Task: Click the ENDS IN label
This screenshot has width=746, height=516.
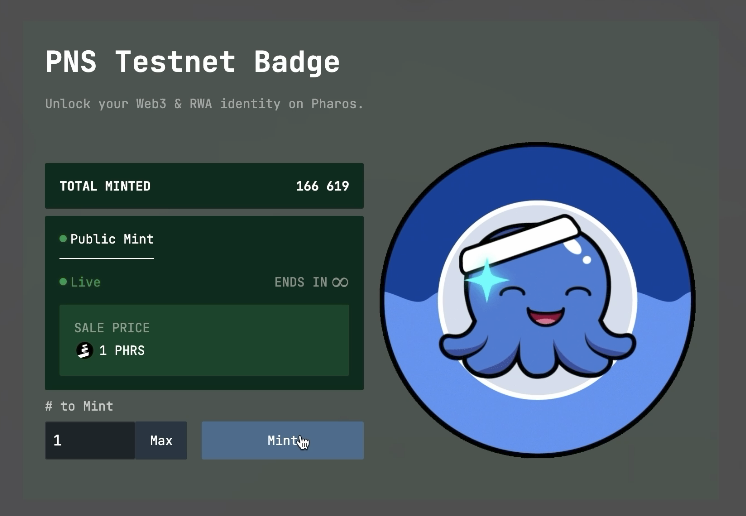Action: [x=300, y=282]
